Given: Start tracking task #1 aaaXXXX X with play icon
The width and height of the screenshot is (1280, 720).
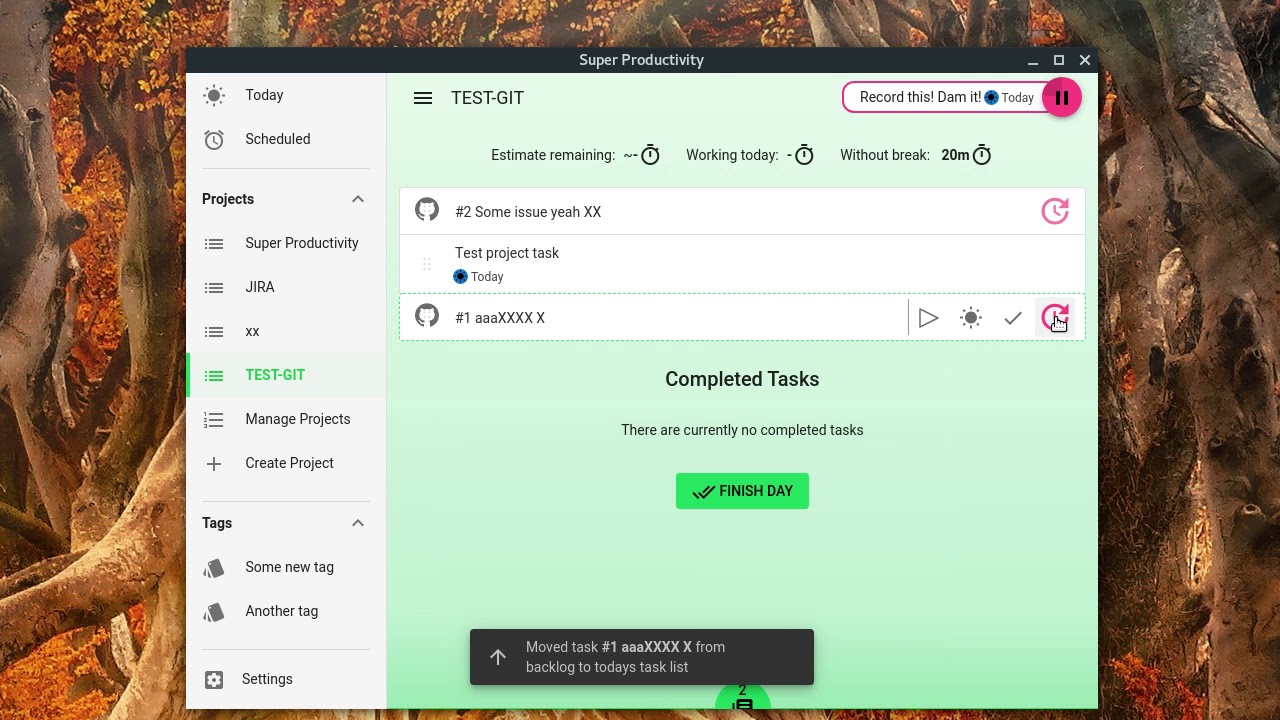Looking at the screenshot, I should [929, 318].
